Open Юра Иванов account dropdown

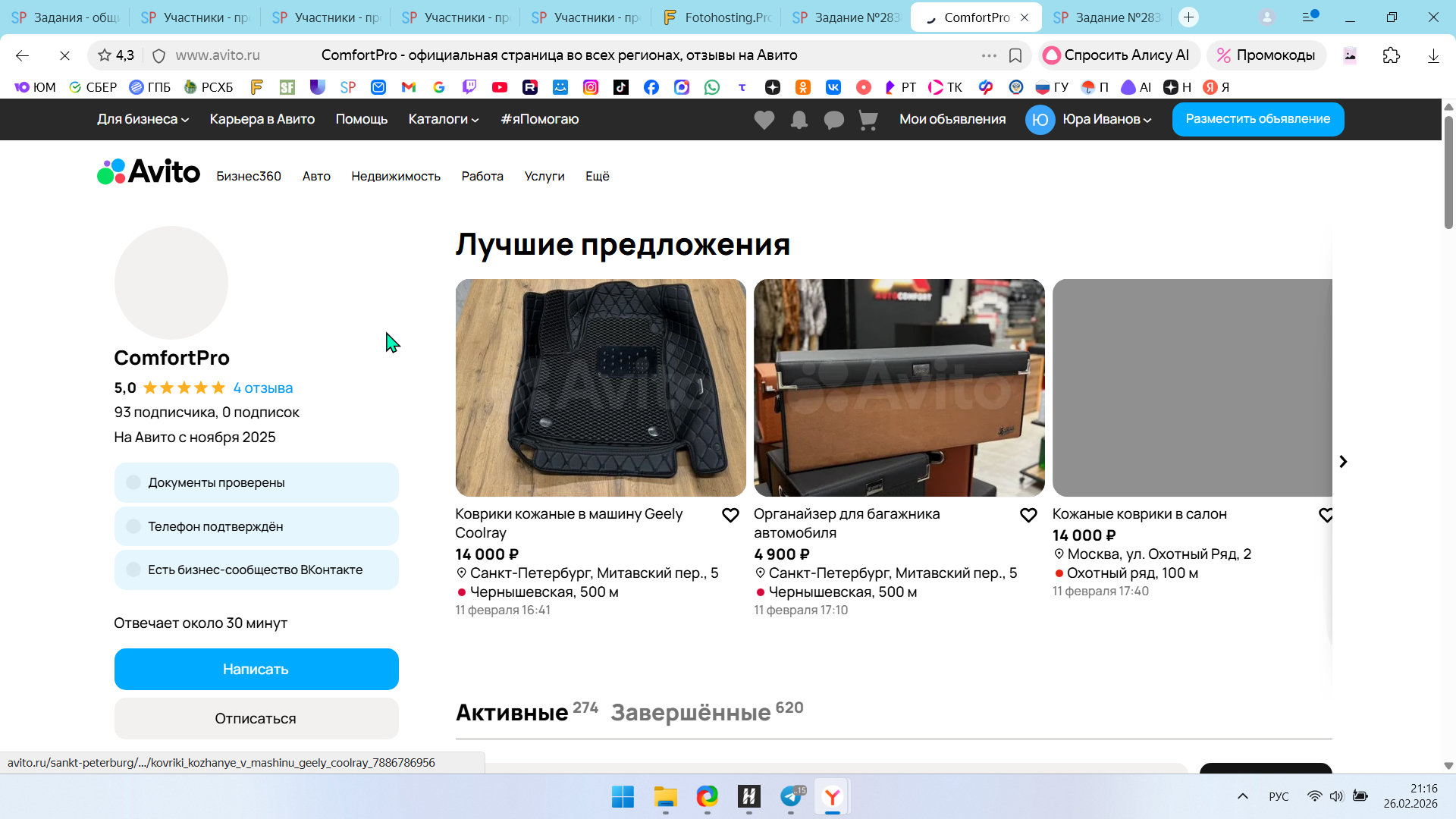[x=1106, y=119]
